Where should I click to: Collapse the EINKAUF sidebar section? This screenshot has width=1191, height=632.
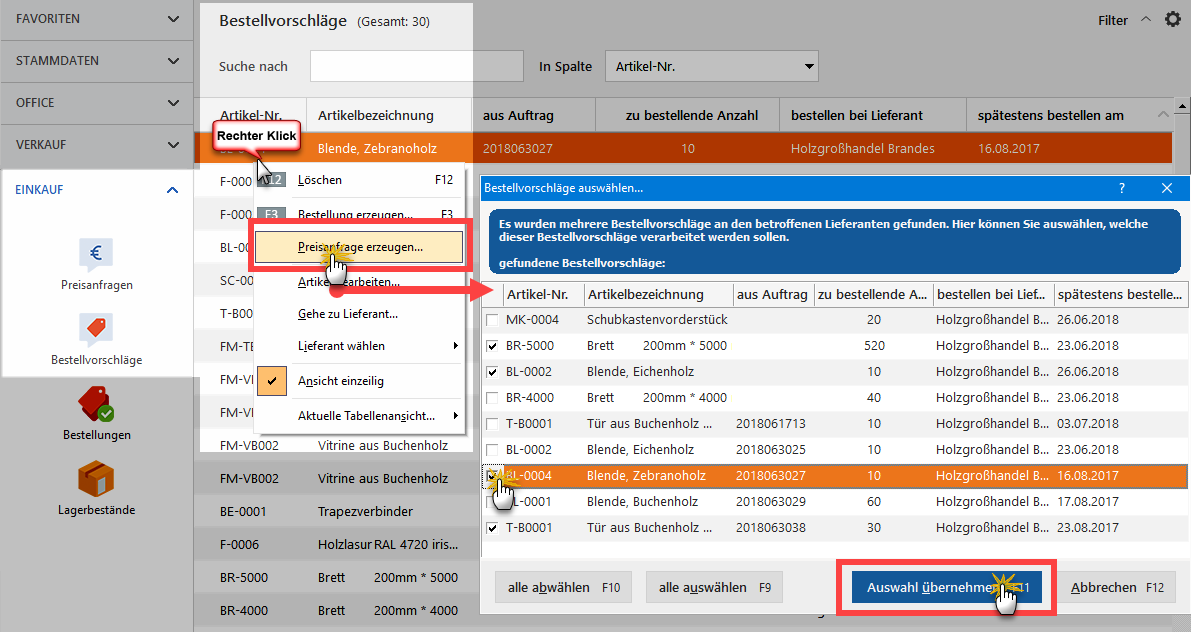(x=172, y=190)
